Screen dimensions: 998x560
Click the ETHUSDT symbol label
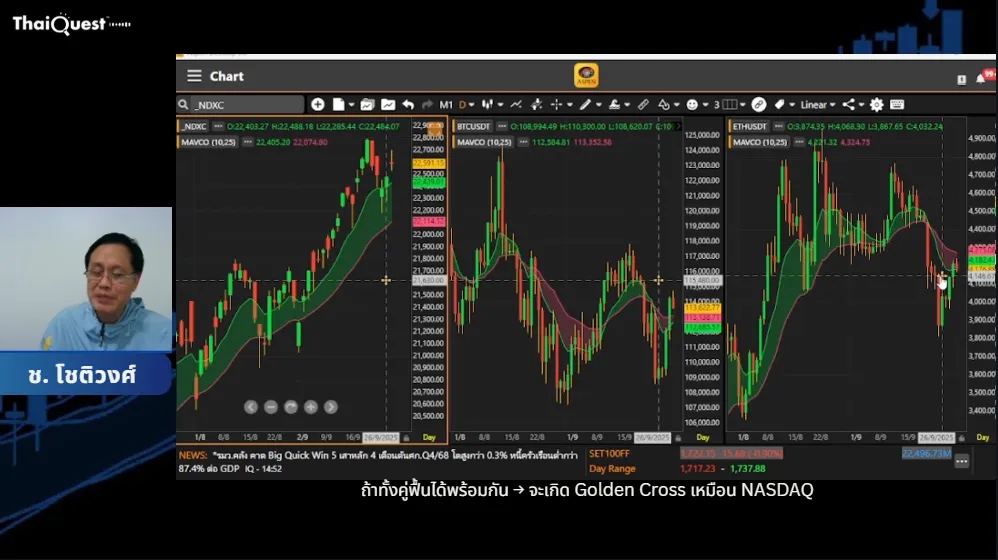coord(750,127)
